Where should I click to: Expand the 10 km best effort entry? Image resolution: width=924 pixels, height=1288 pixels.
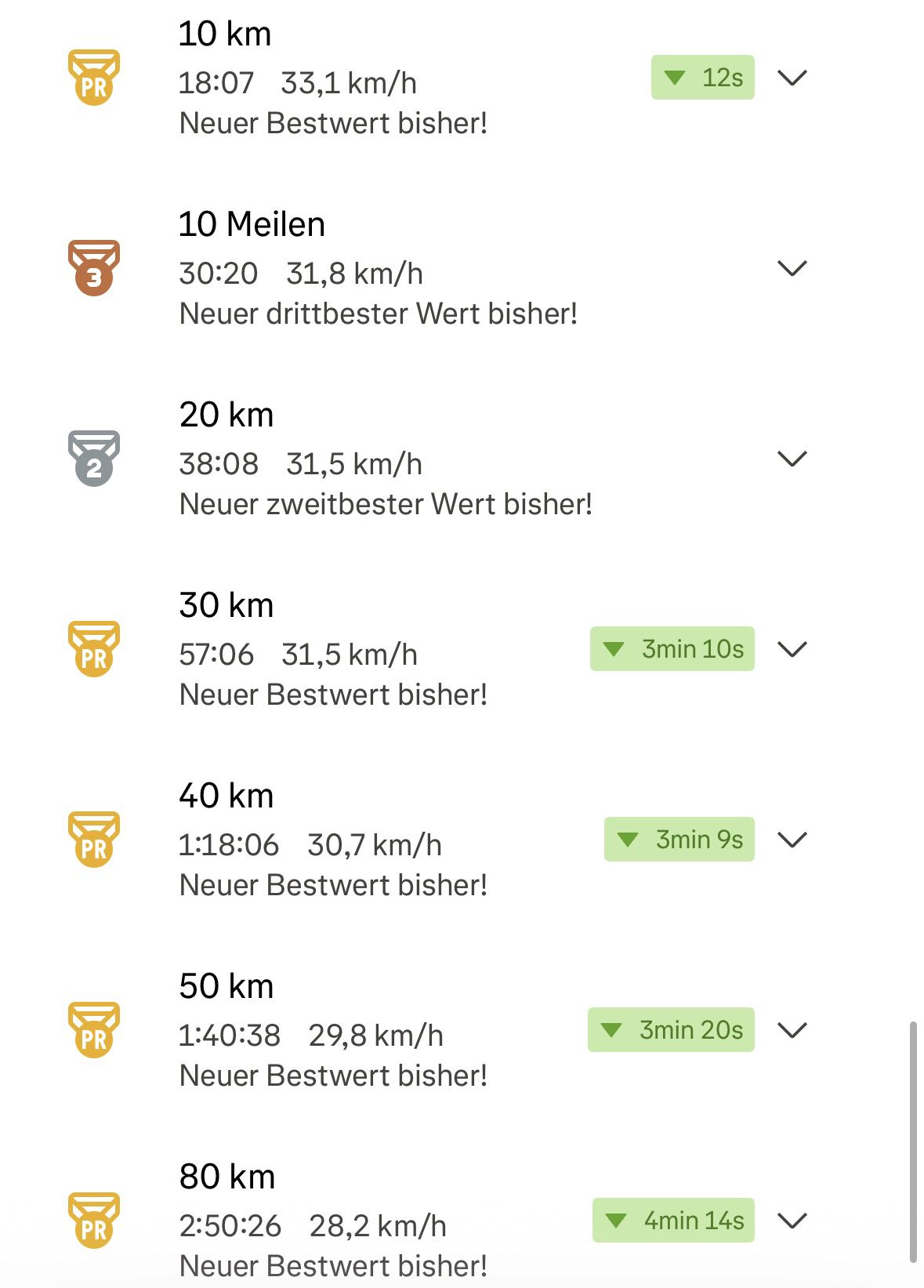[792, 78]
